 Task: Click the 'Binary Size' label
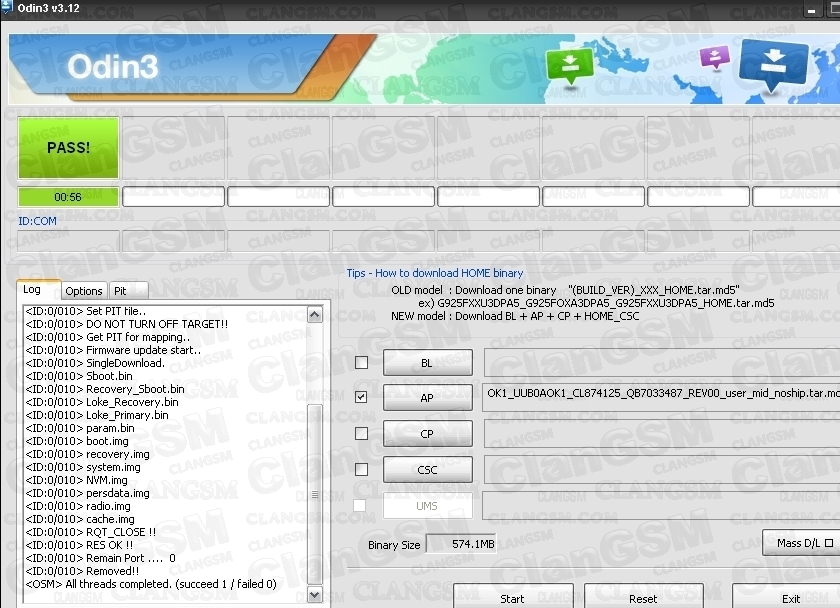click(394, 545)
